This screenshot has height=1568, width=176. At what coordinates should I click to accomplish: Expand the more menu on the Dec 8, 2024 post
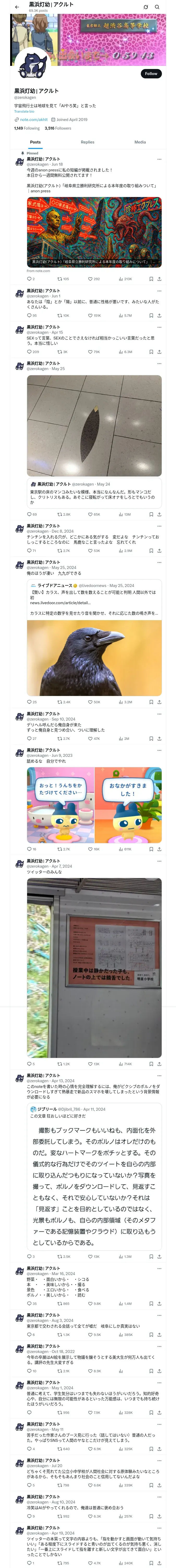[x=159, y=526]
